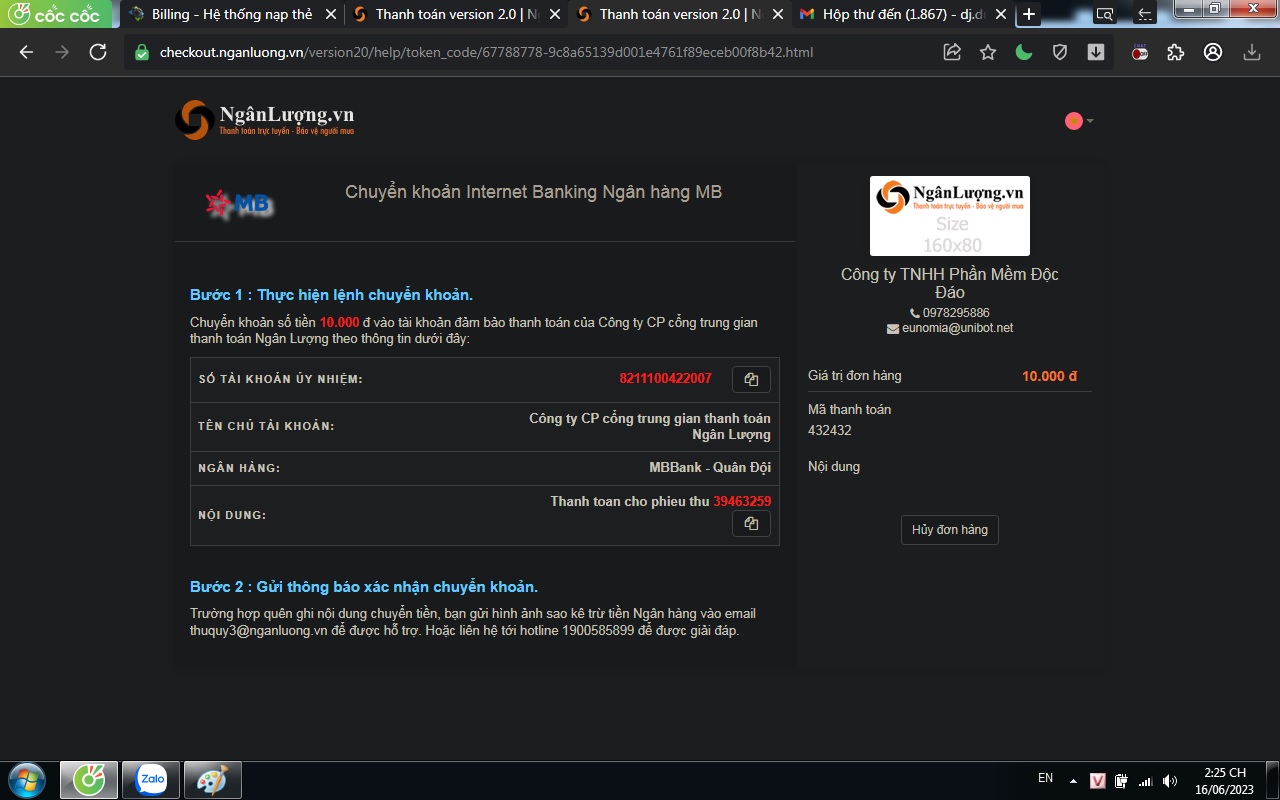Switch to the first Thanh toán version 2.0 tab
Screen dimensions: 1280x800
454,14
